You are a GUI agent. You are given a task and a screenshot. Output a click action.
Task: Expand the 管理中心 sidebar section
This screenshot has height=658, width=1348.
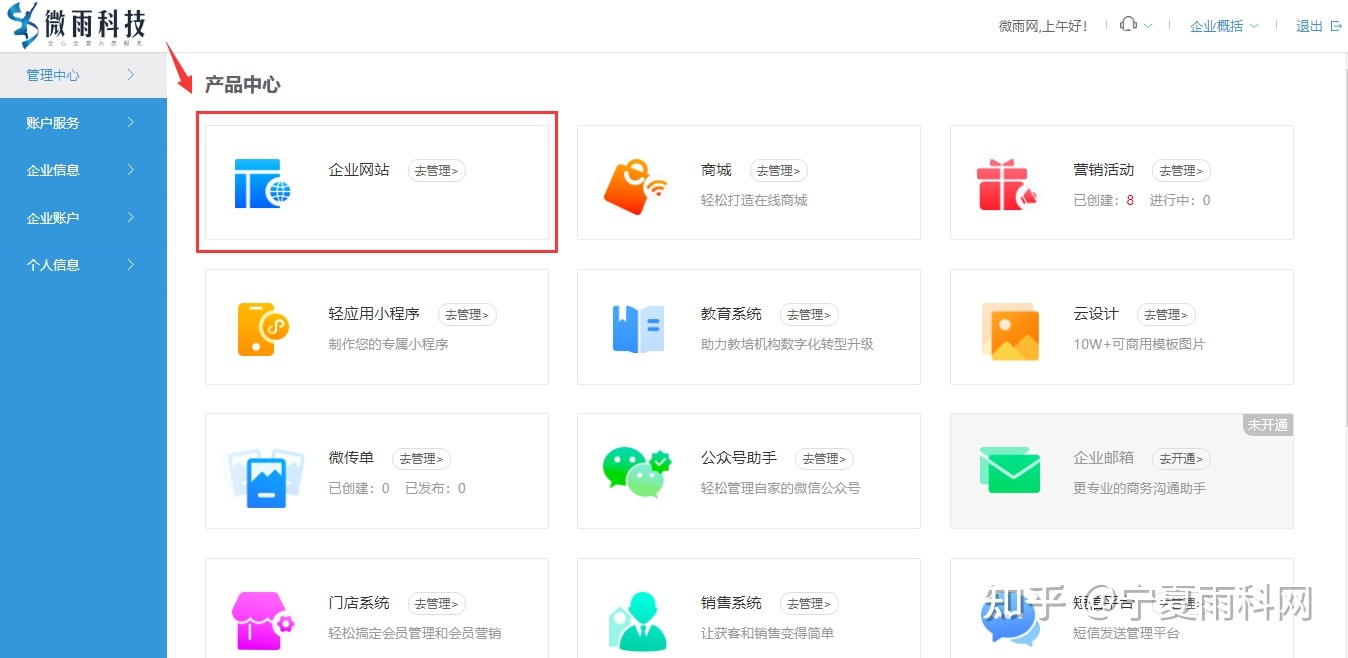pyautogui.click(x=53, y=74)
